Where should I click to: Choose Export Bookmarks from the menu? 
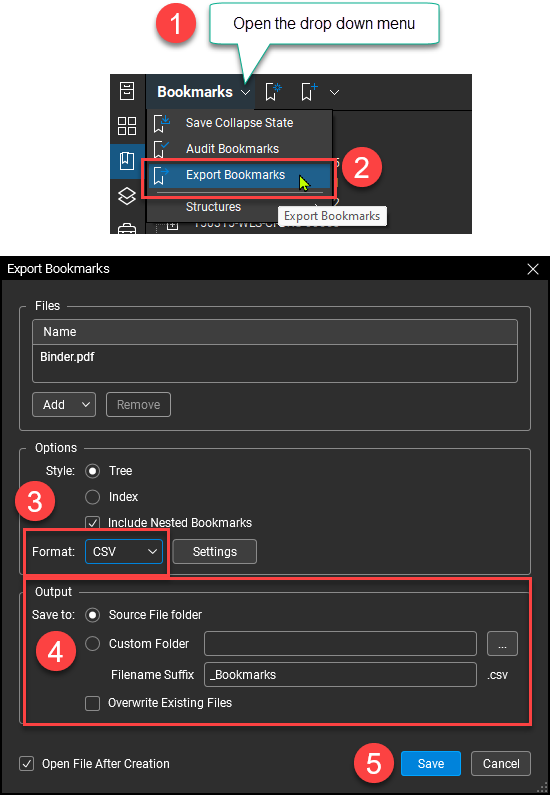[x=238, y=175]
